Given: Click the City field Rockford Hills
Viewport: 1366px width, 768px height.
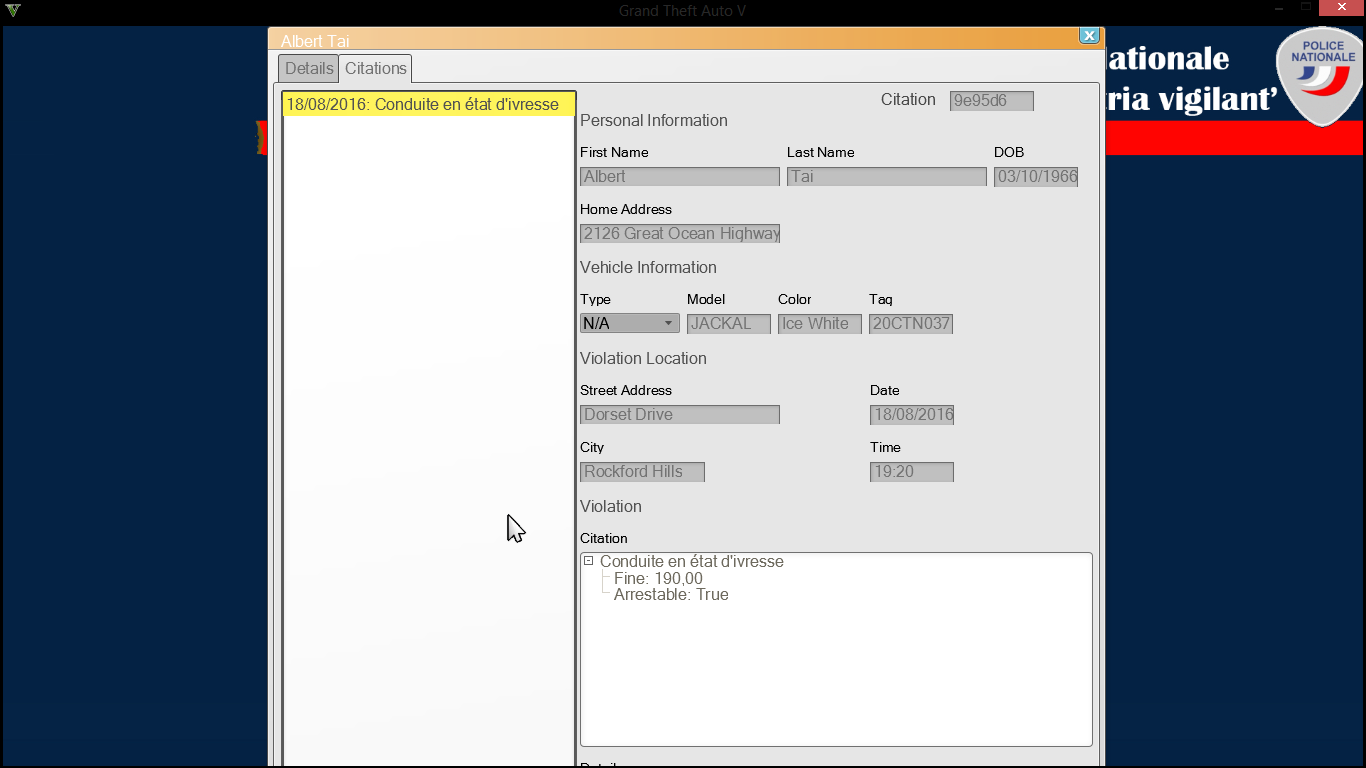Looking at the screenshot, I should 642,472.
